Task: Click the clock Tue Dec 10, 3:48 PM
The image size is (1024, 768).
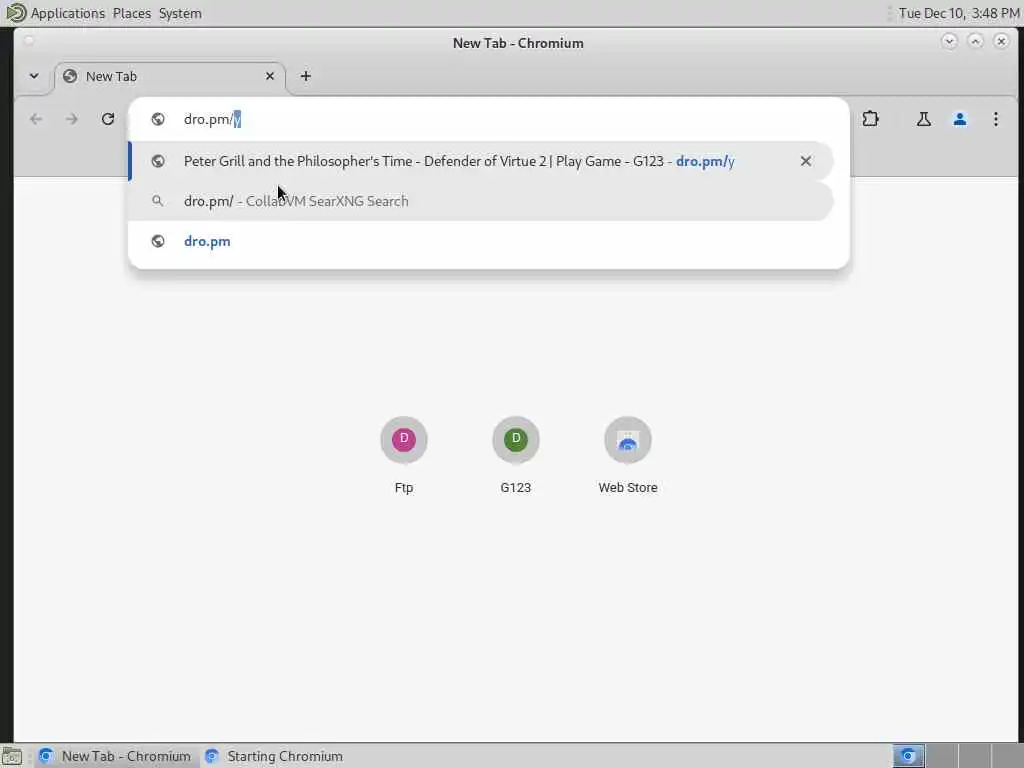Action: (959, 13)
